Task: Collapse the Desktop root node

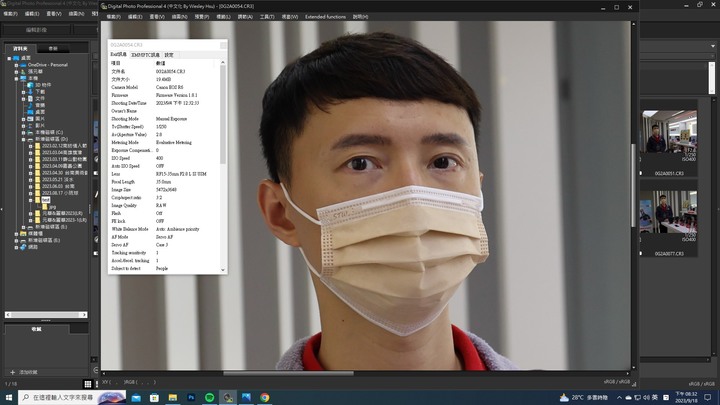Action: point(9,58)
